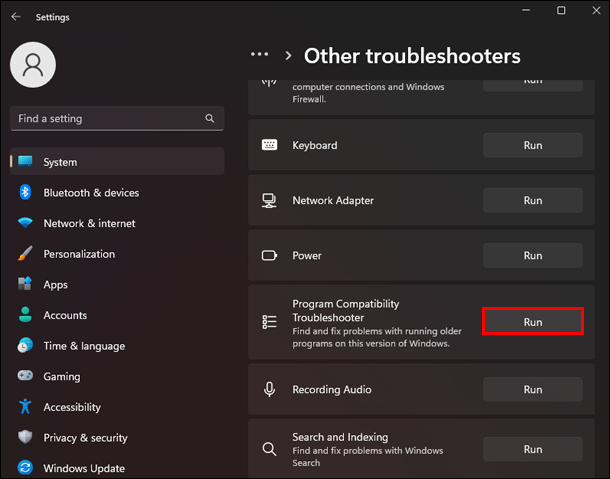610x479 pixels.
Task: Click the Find a setting search box
Action: (110, 118)
